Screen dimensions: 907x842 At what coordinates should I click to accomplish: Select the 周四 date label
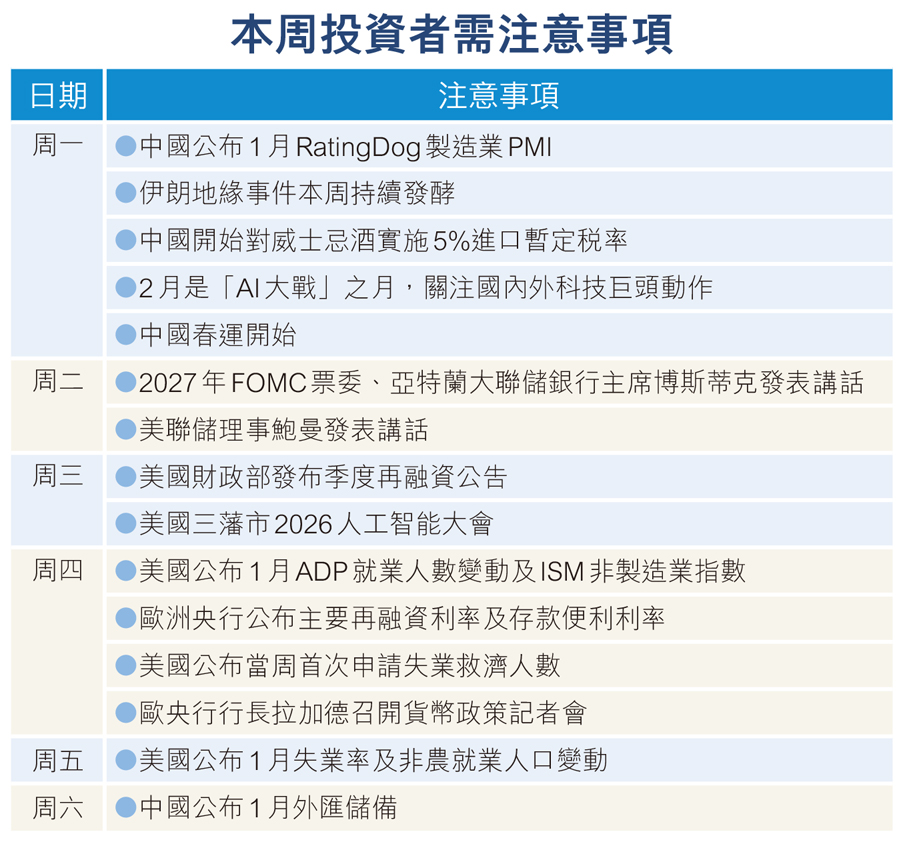tap(58, 572)
